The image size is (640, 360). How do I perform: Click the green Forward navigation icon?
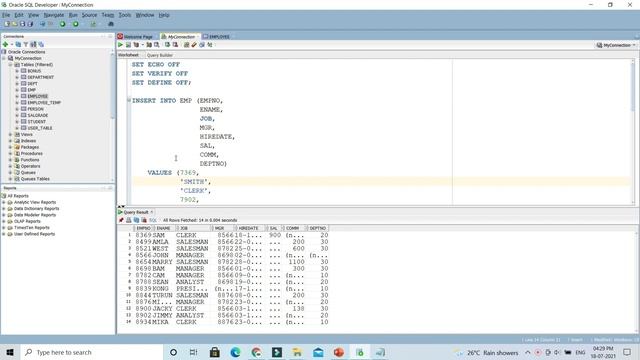tap(76, 24)
